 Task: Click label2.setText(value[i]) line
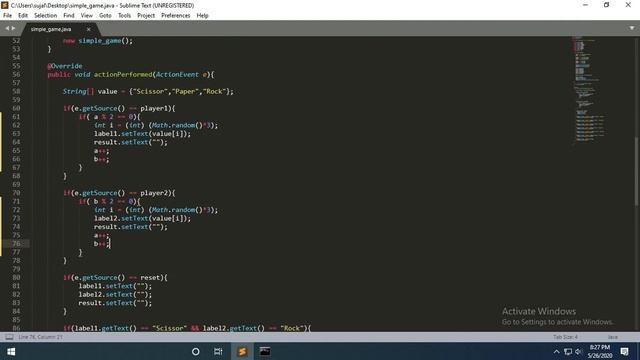[x=142, y=218]
